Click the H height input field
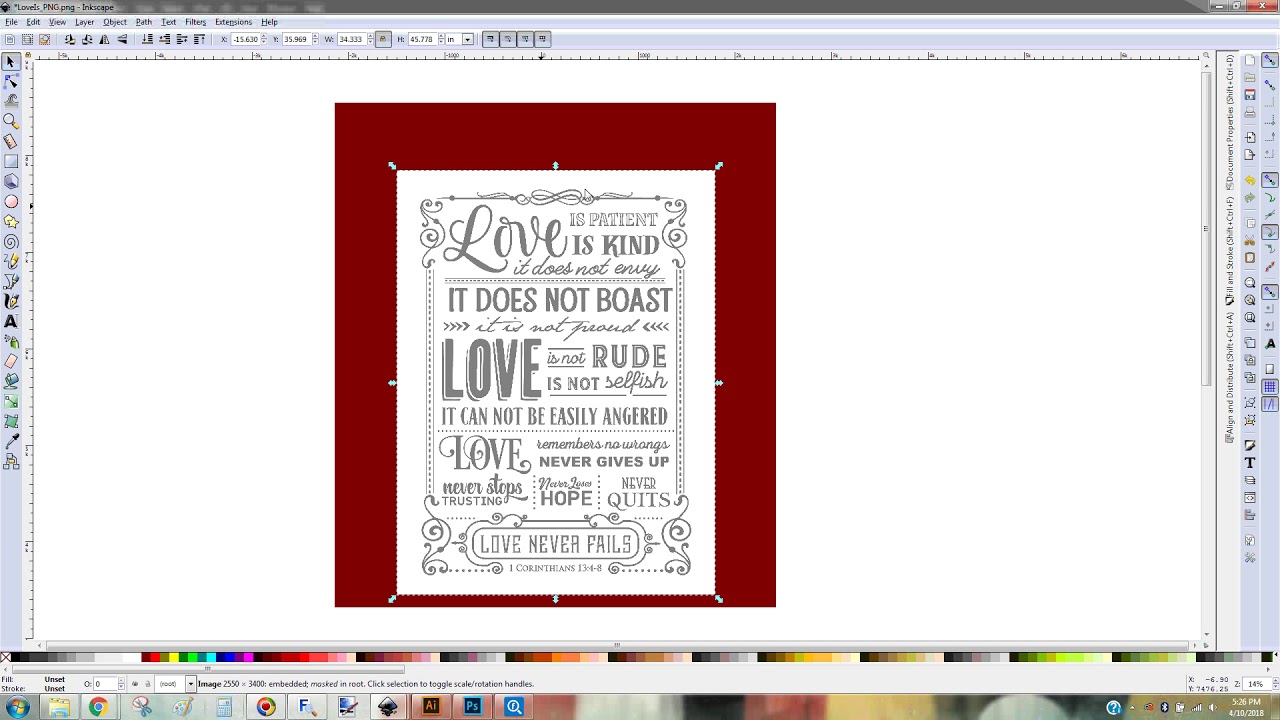Image resolution: width=1280 pixels, height=720 pixels. pos(422,39)
